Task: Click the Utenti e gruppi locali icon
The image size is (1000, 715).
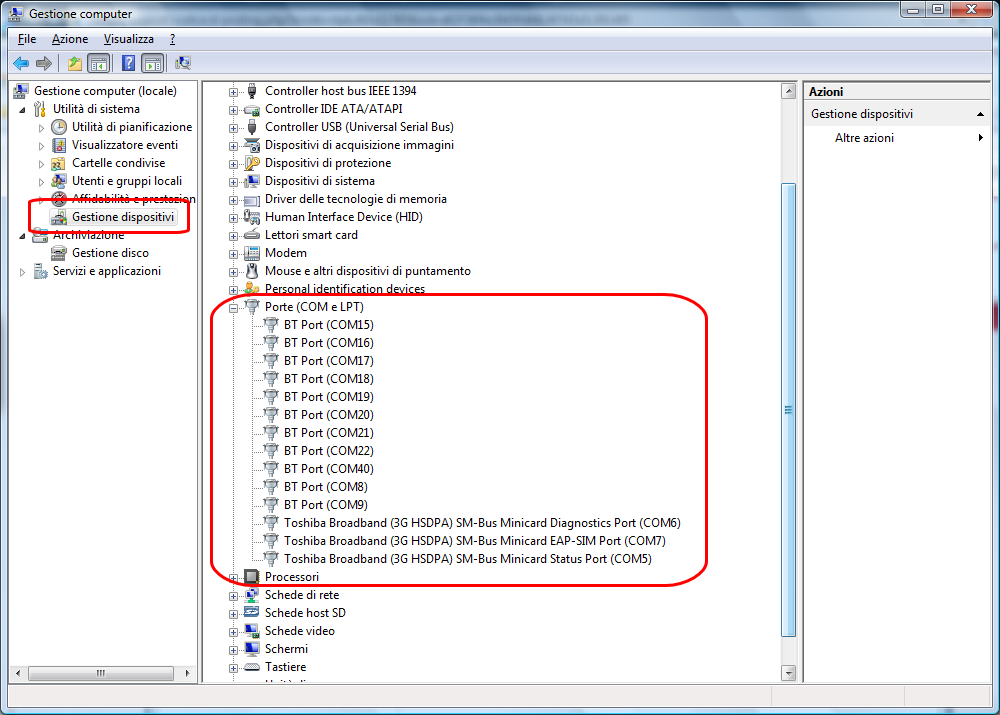Action: tap(59, 181)
